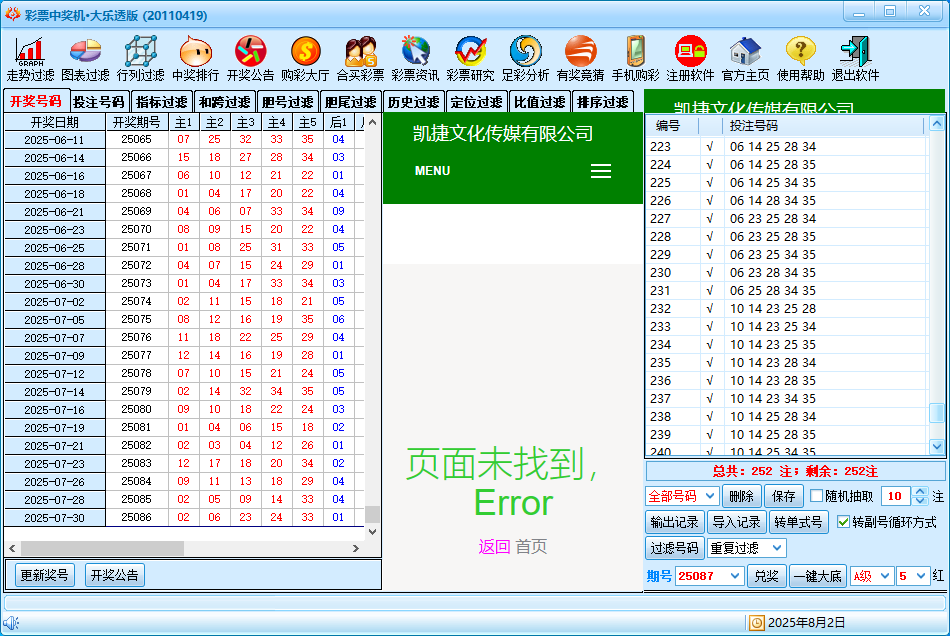Click the 图表过滤 pie chart icon

coord(85,59)
